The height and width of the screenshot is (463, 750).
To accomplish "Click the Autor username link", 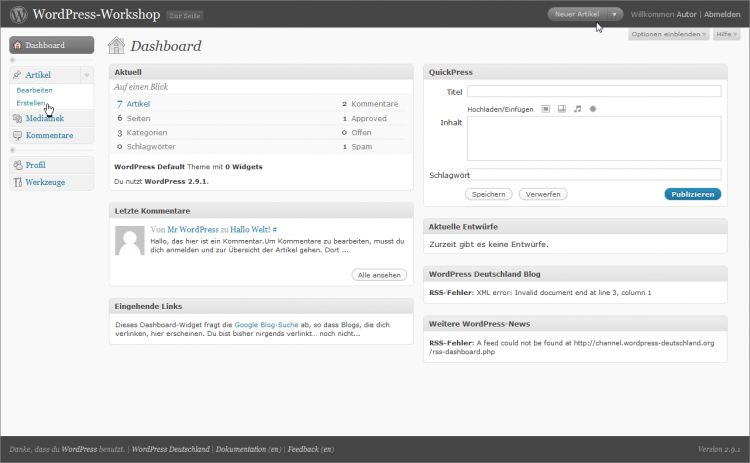I will pyautogui.click(x=686, y=14).
